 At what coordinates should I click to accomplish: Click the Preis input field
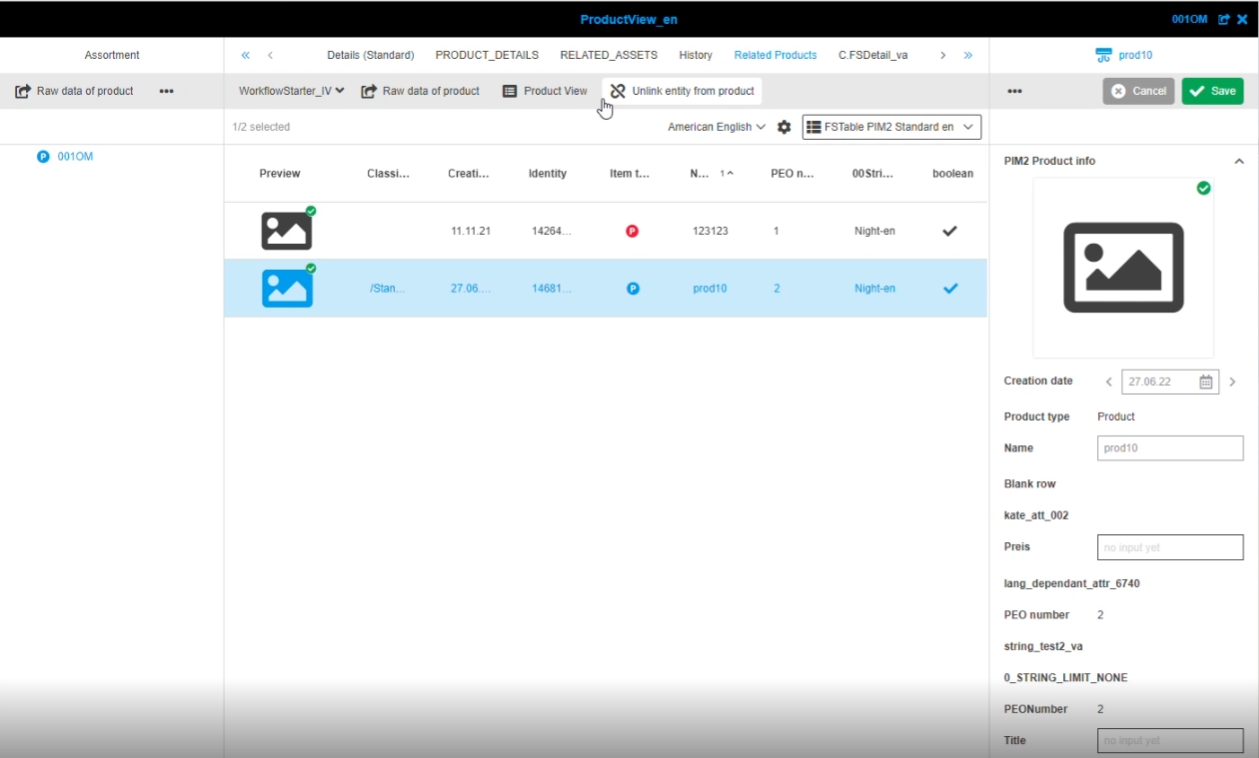1170,547
